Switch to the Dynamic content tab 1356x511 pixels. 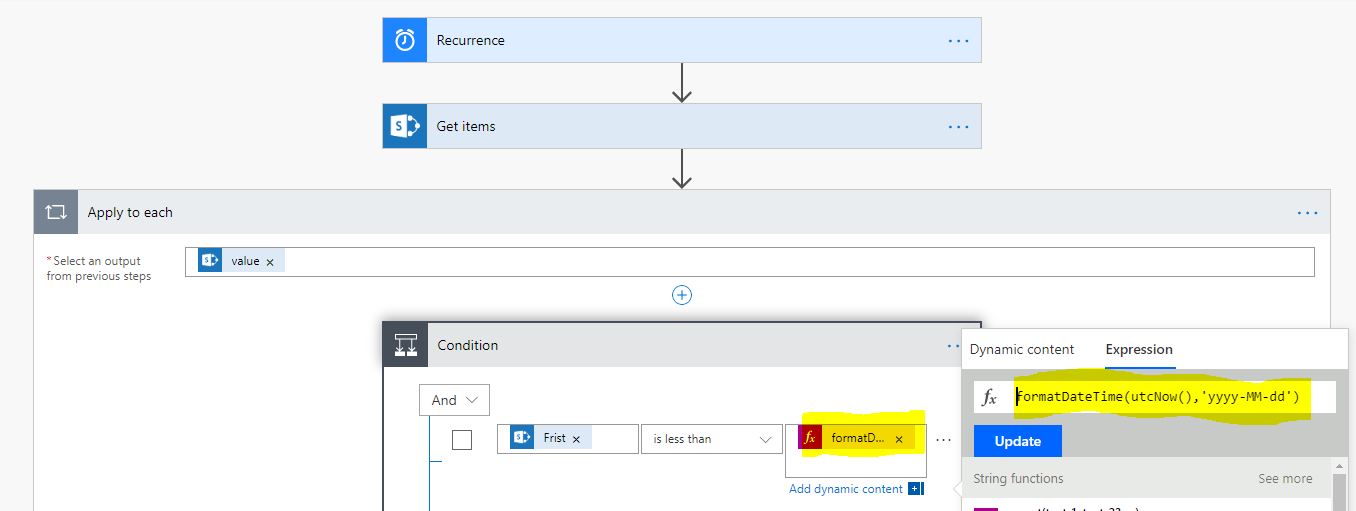pyautogui.click(x=1022, y=350)
